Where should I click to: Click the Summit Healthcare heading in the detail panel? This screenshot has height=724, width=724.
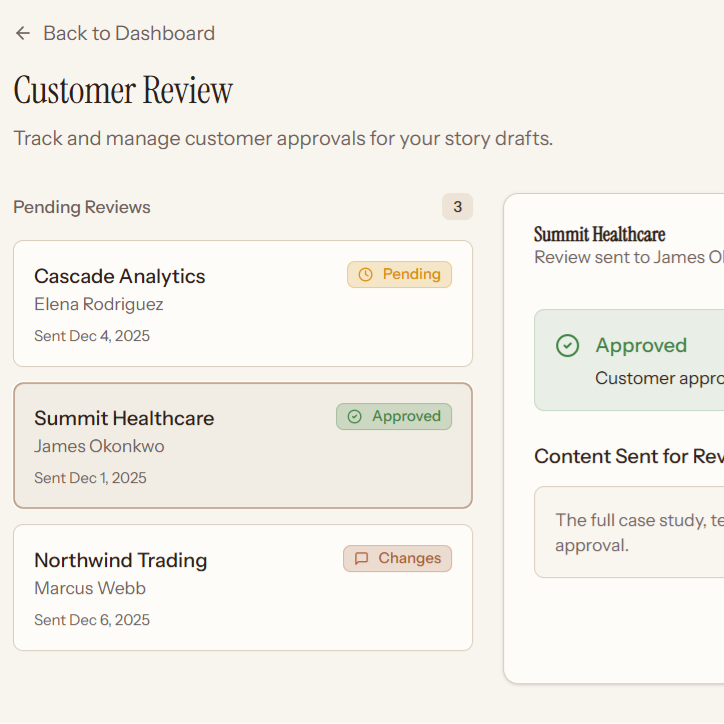coord(599,234)
